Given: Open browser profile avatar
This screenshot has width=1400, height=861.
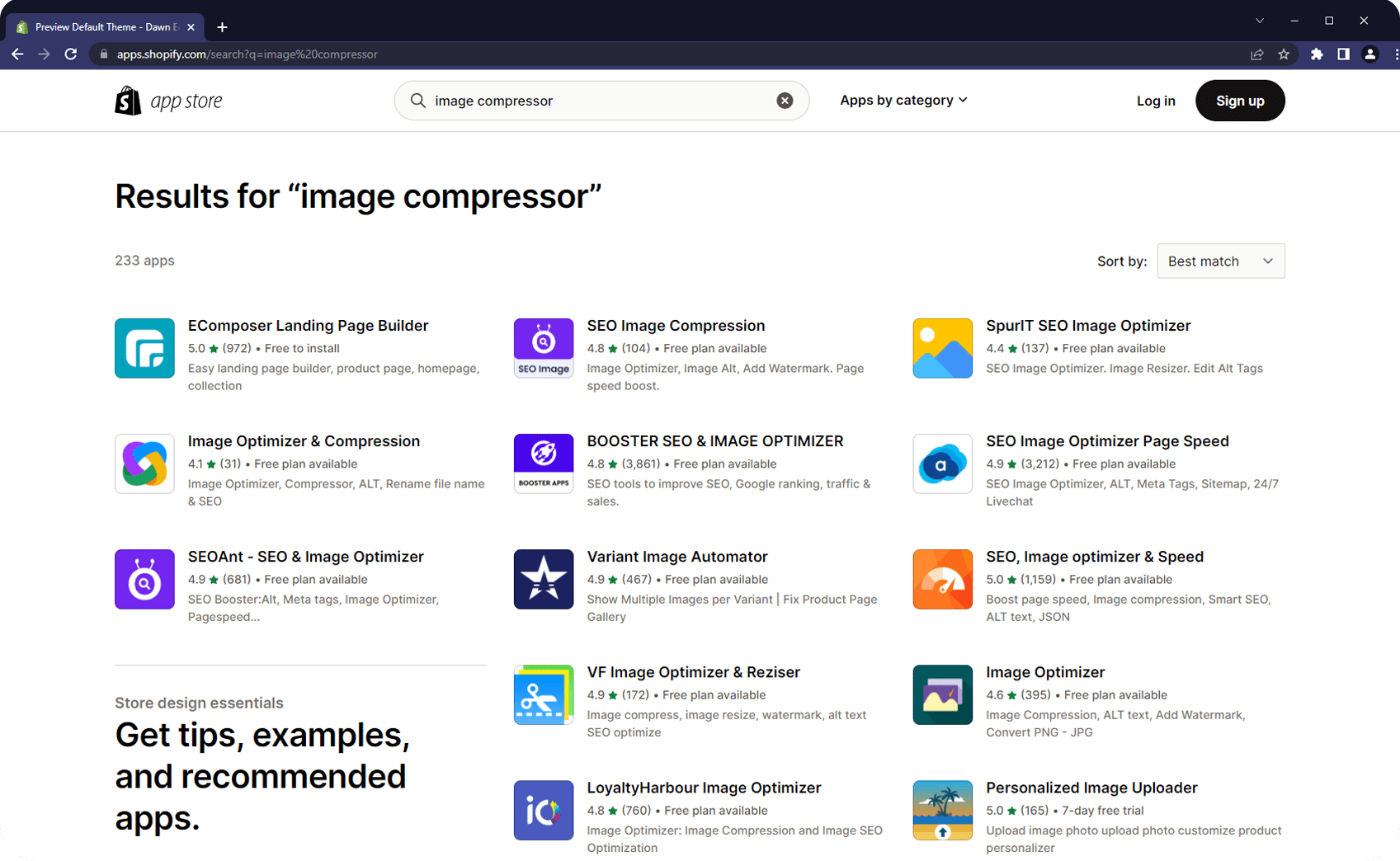Looking at the screenshot, I should click(x=1370, y=54).
